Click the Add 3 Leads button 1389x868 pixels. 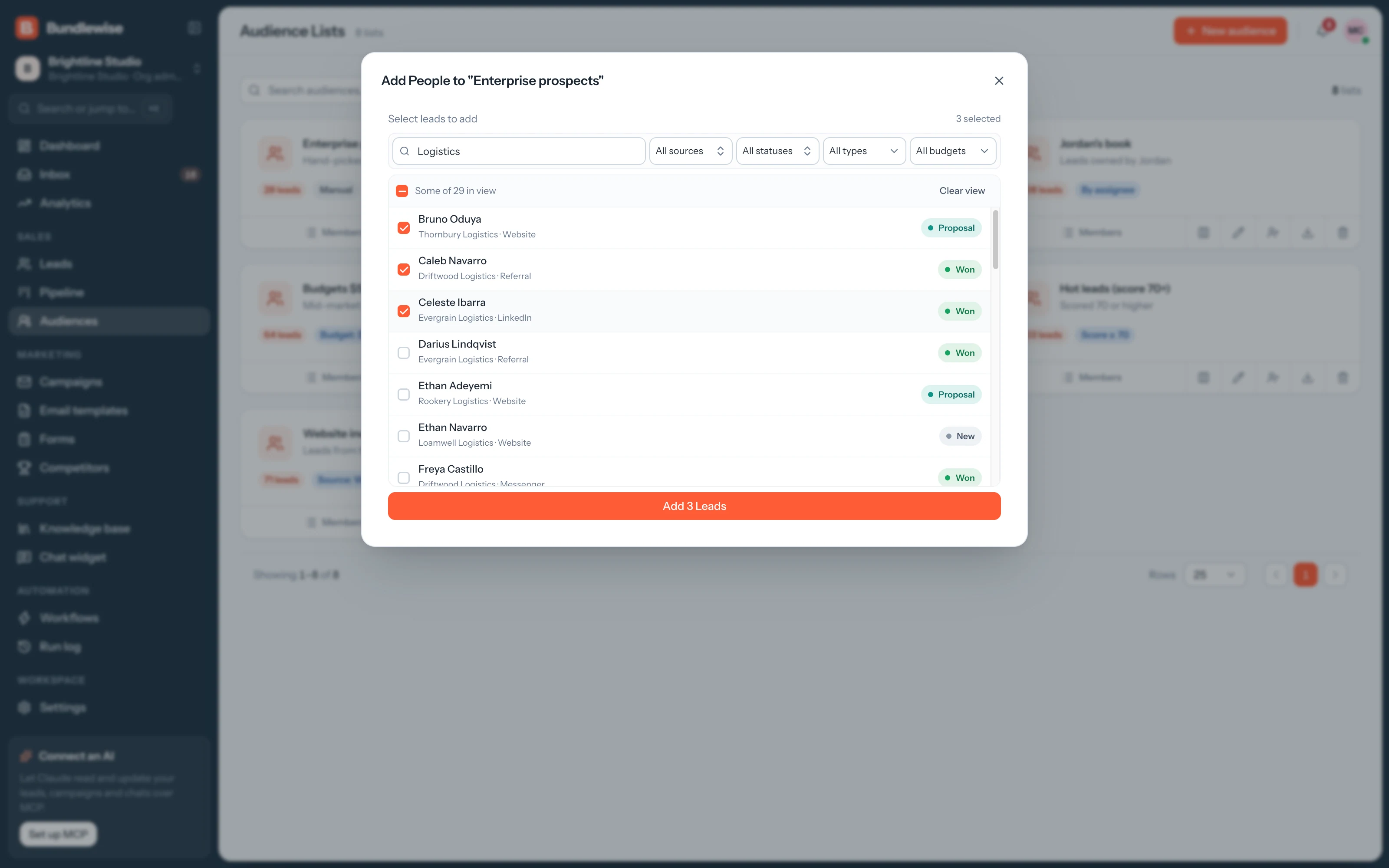[694, 506]
